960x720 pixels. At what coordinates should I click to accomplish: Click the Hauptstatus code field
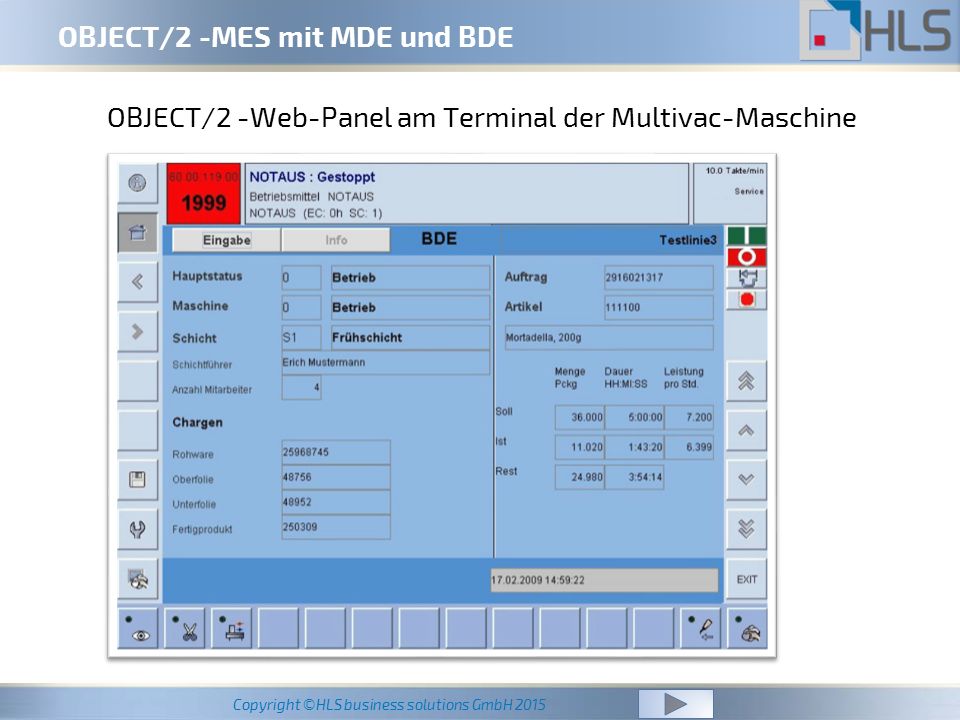pyautogui.click(x=301, y=277)
